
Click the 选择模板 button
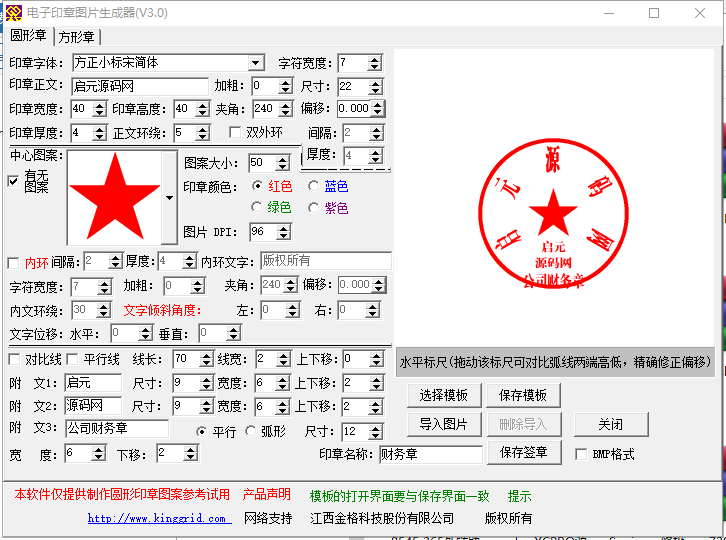444,395
